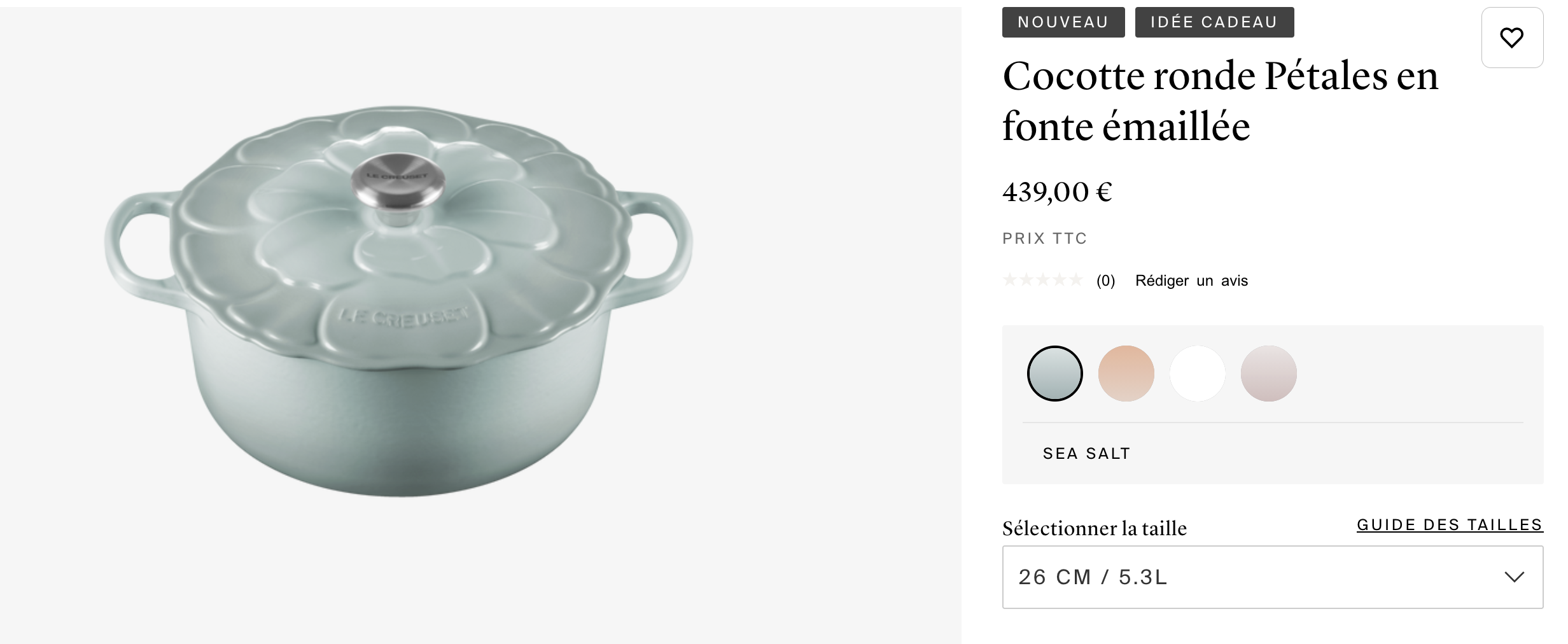
Task: Select the pale pink color swatch
Action: [x=1268, y=374]
